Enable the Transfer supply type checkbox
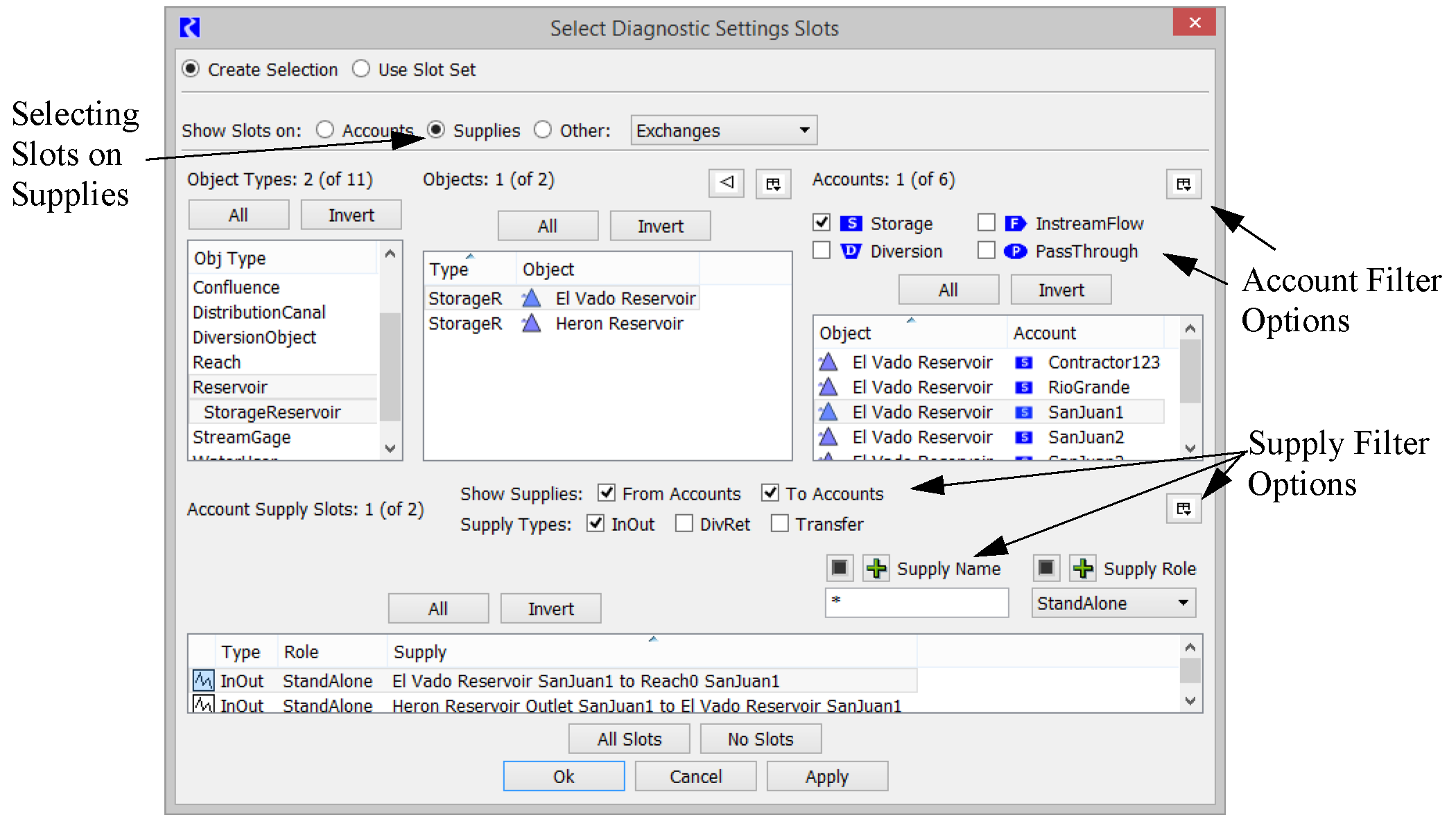Viewport: 1456px width, 826px height. (x=779, y=523)
